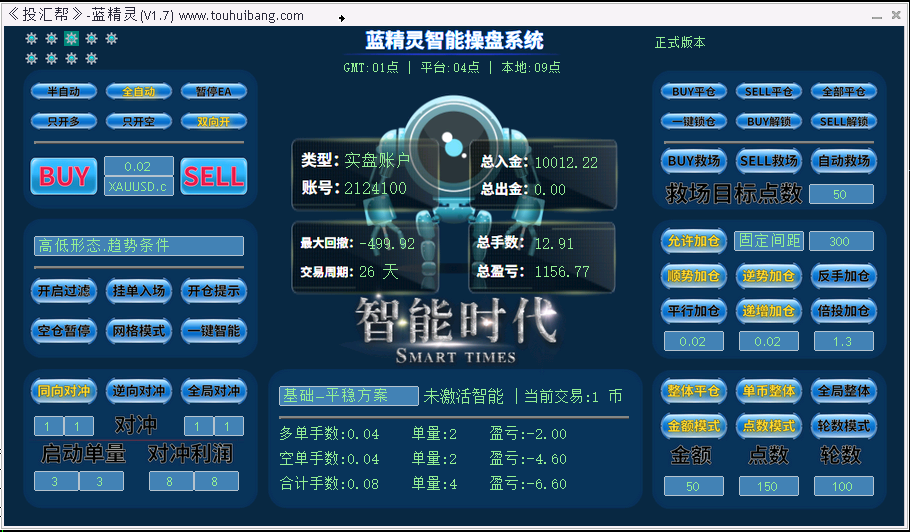
Task: Select 双向开 direction option
Action: point(214,122)
